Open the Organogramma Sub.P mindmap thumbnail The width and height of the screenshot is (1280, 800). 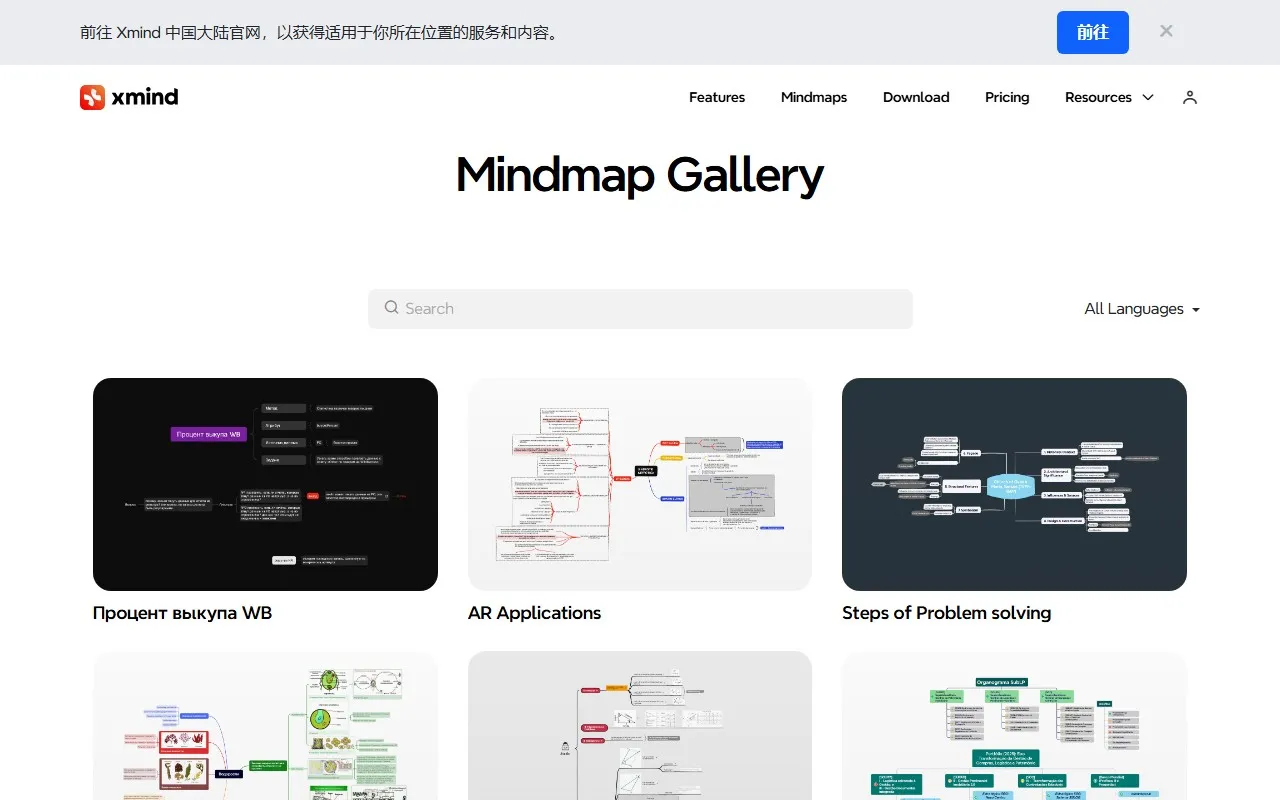click(1014, 725)
